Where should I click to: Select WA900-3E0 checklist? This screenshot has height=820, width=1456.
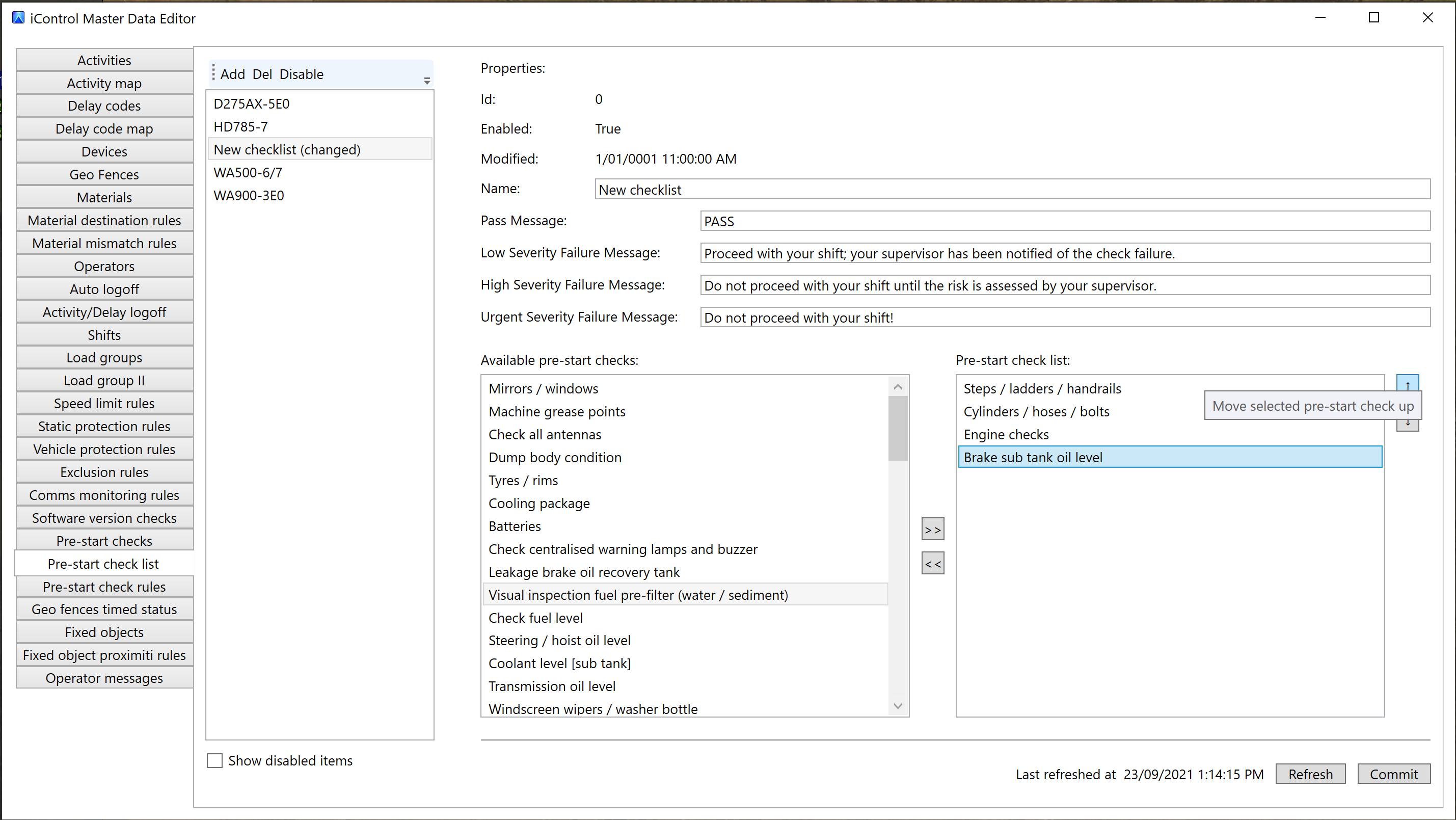coord(320,196)
